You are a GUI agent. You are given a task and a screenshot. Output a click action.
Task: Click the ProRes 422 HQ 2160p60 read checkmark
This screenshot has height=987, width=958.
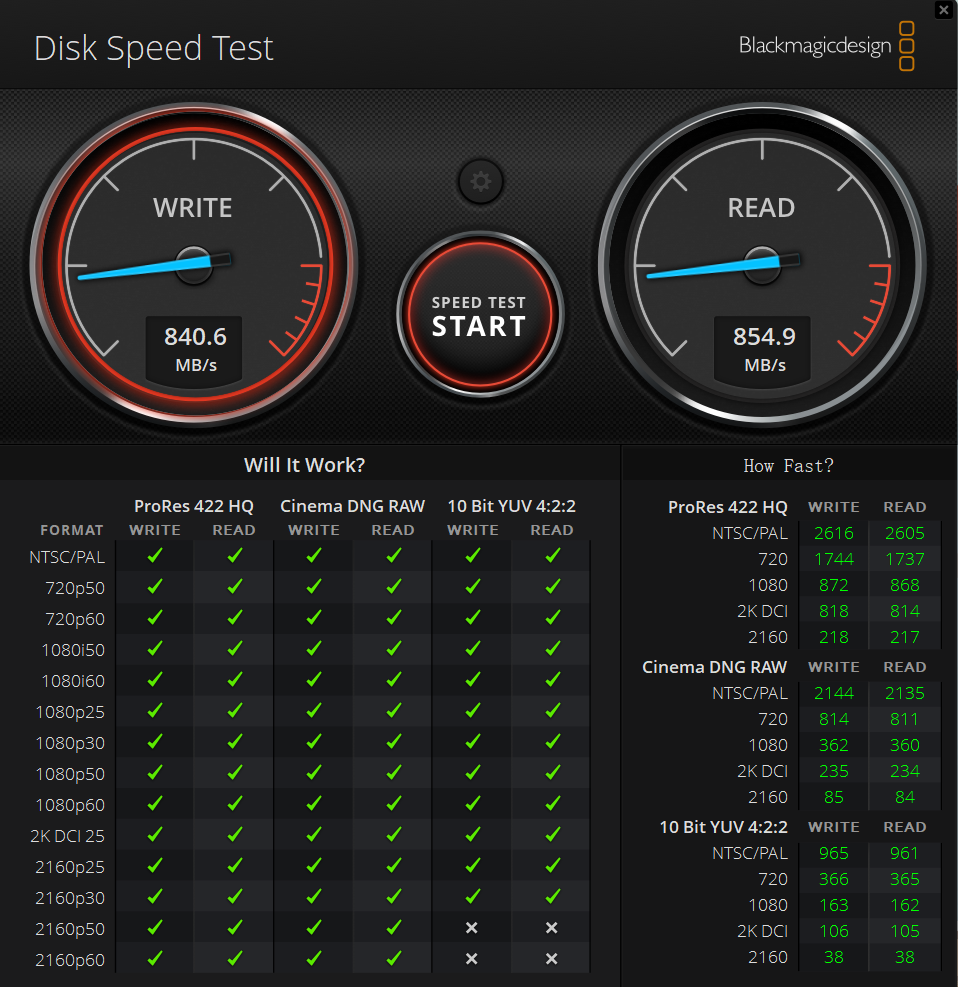(235, 959)
